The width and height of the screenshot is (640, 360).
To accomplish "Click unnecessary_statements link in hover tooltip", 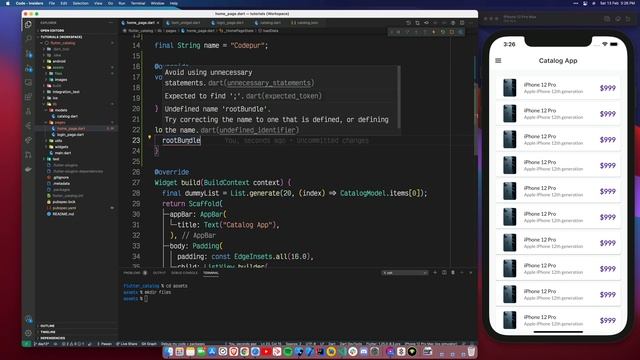I will point(269,83).
